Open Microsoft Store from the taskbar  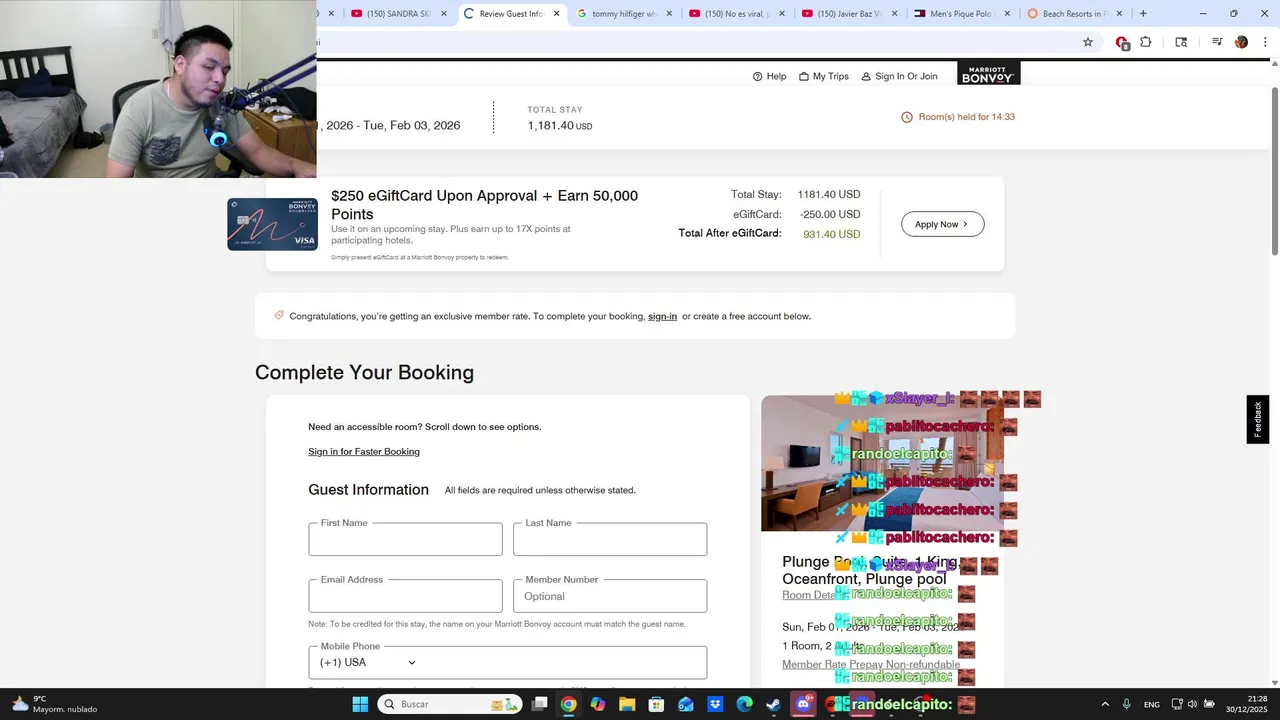[656, 704]
